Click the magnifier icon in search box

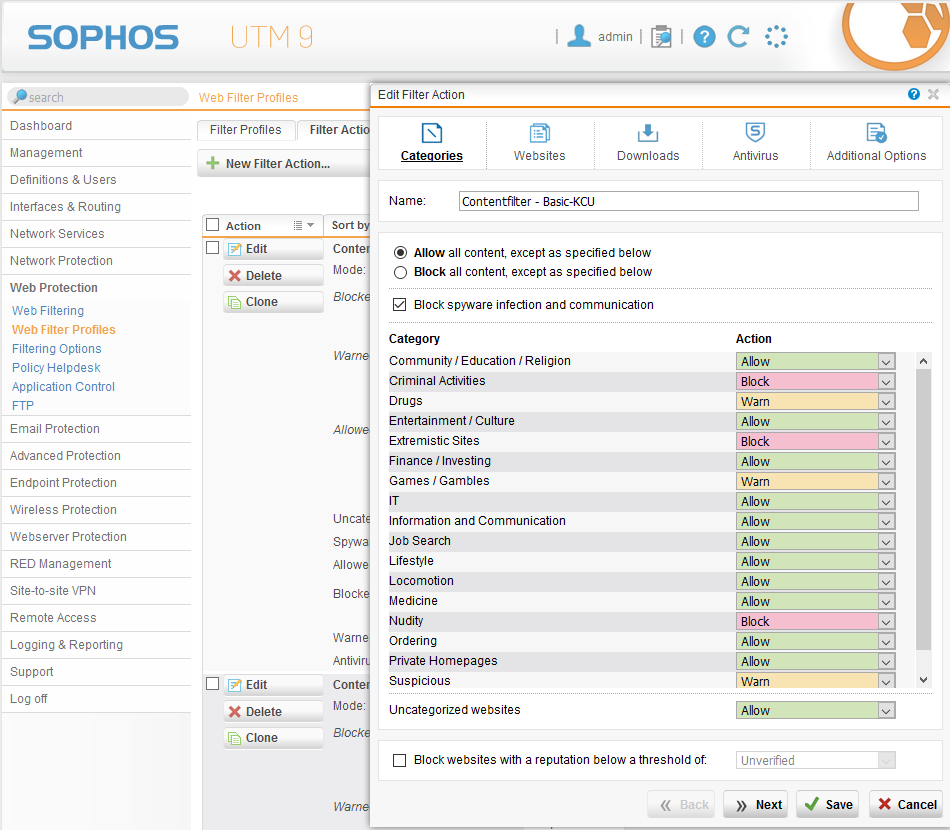[x=19, y=96]
